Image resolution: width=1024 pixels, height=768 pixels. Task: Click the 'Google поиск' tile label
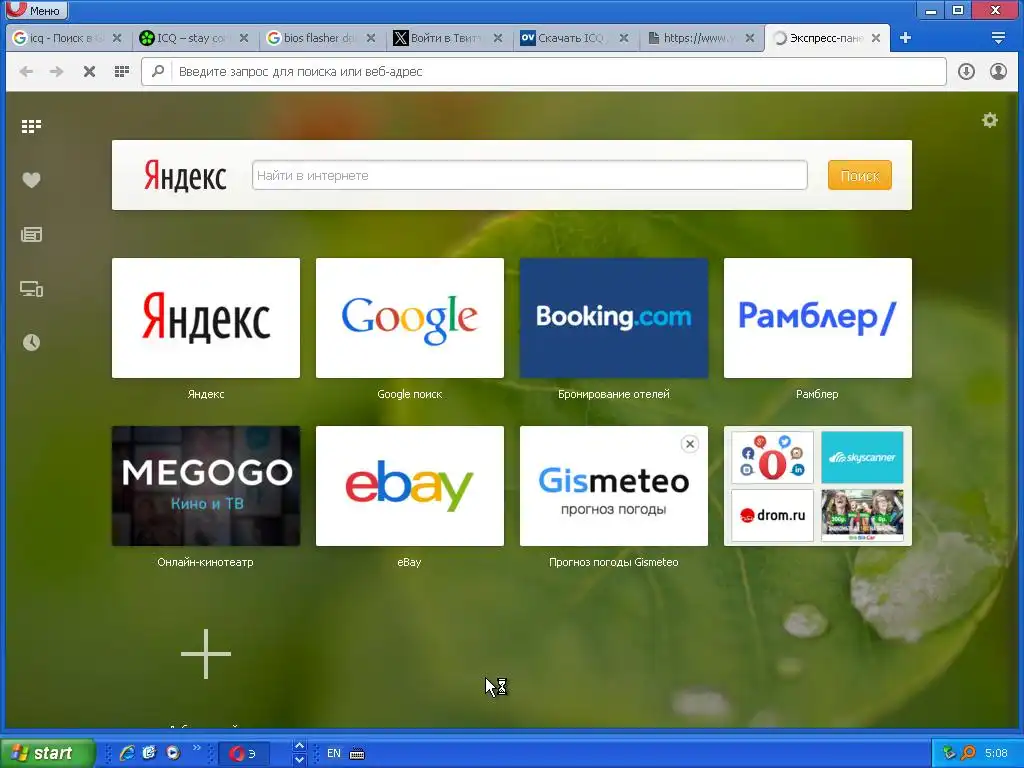(409, 394)
